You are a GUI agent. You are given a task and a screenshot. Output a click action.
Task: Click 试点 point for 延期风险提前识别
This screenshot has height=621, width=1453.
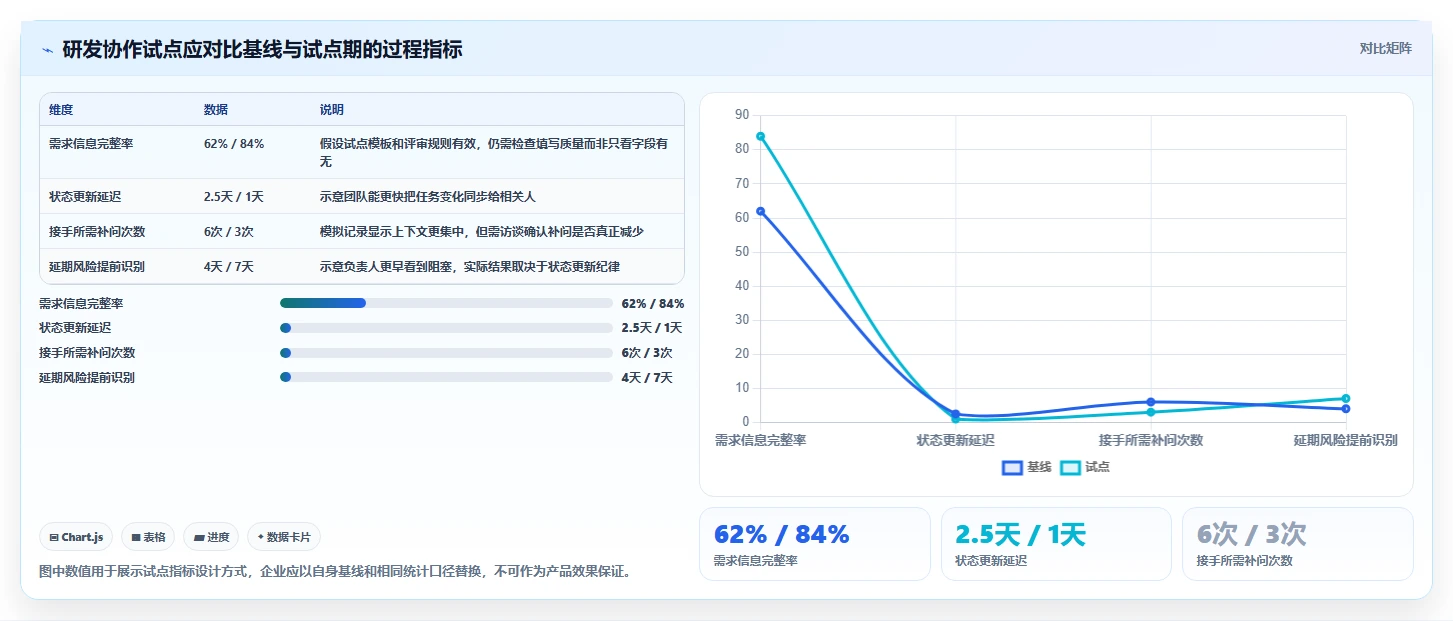(x=1346, y=398)
